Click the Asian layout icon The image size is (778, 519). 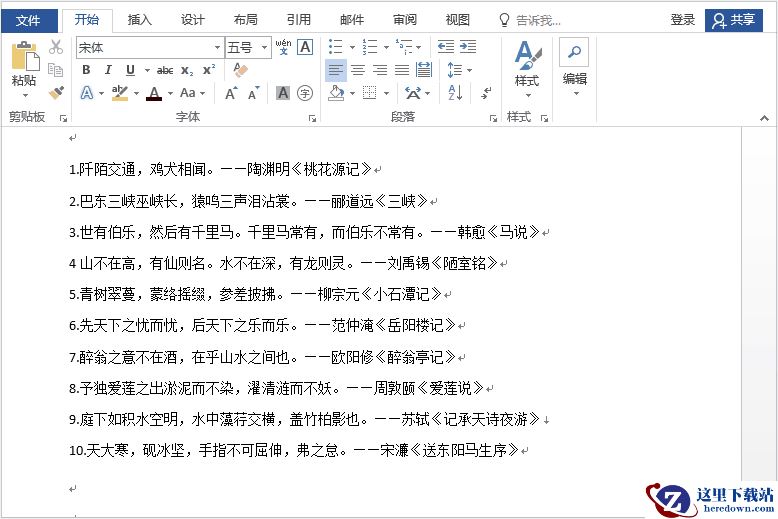[413, 93]
